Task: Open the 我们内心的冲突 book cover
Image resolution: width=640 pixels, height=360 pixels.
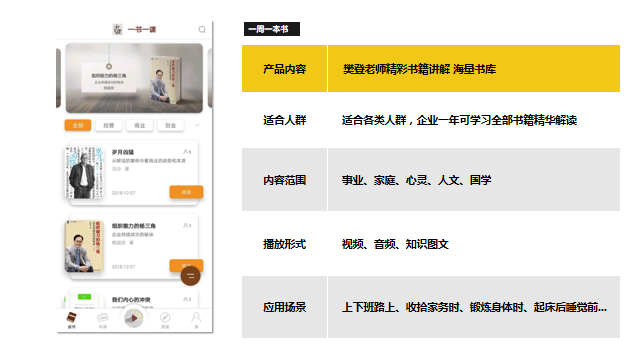Action: pos(84,301)
